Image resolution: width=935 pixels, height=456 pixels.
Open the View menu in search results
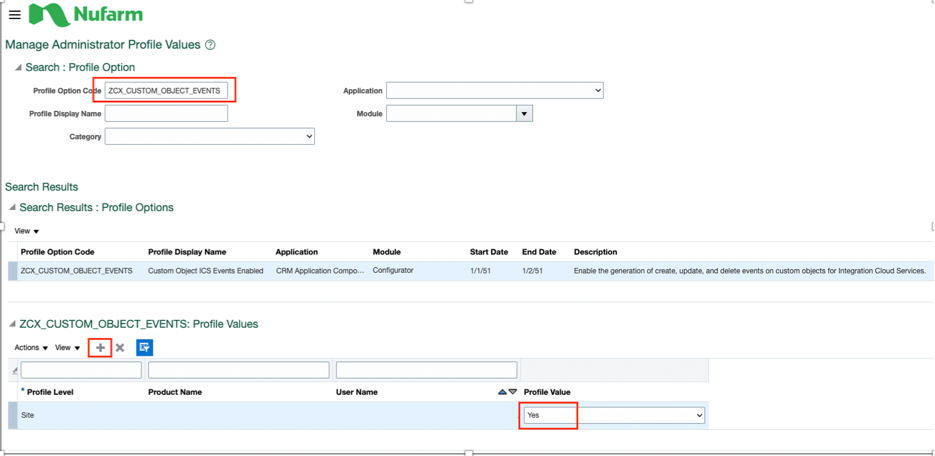[x=27, y=231]
